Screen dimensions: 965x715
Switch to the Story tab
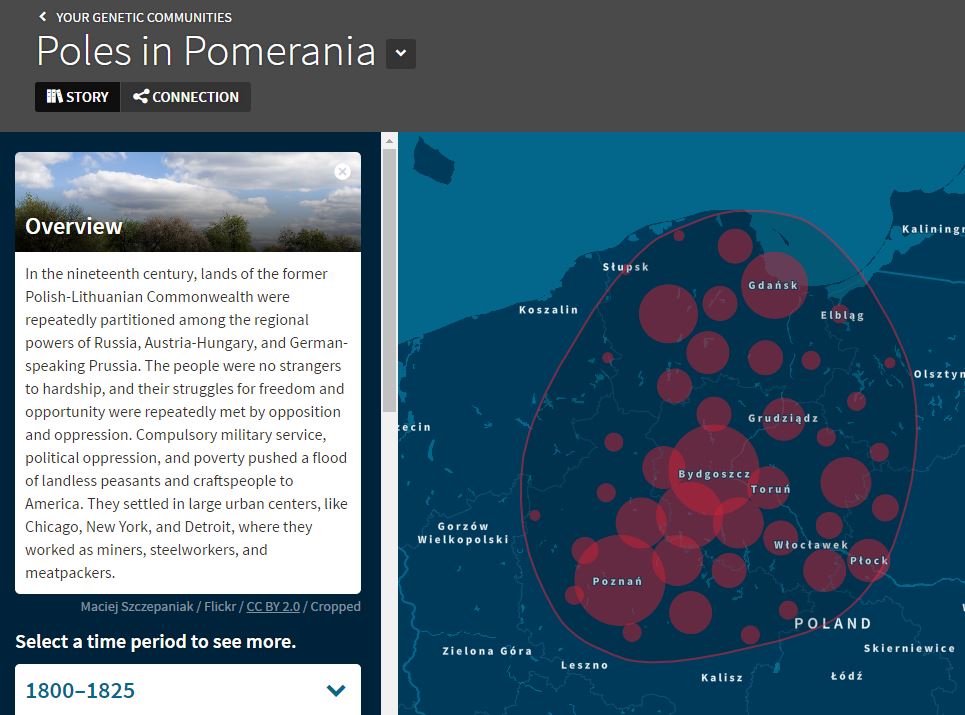coord(78,97)
